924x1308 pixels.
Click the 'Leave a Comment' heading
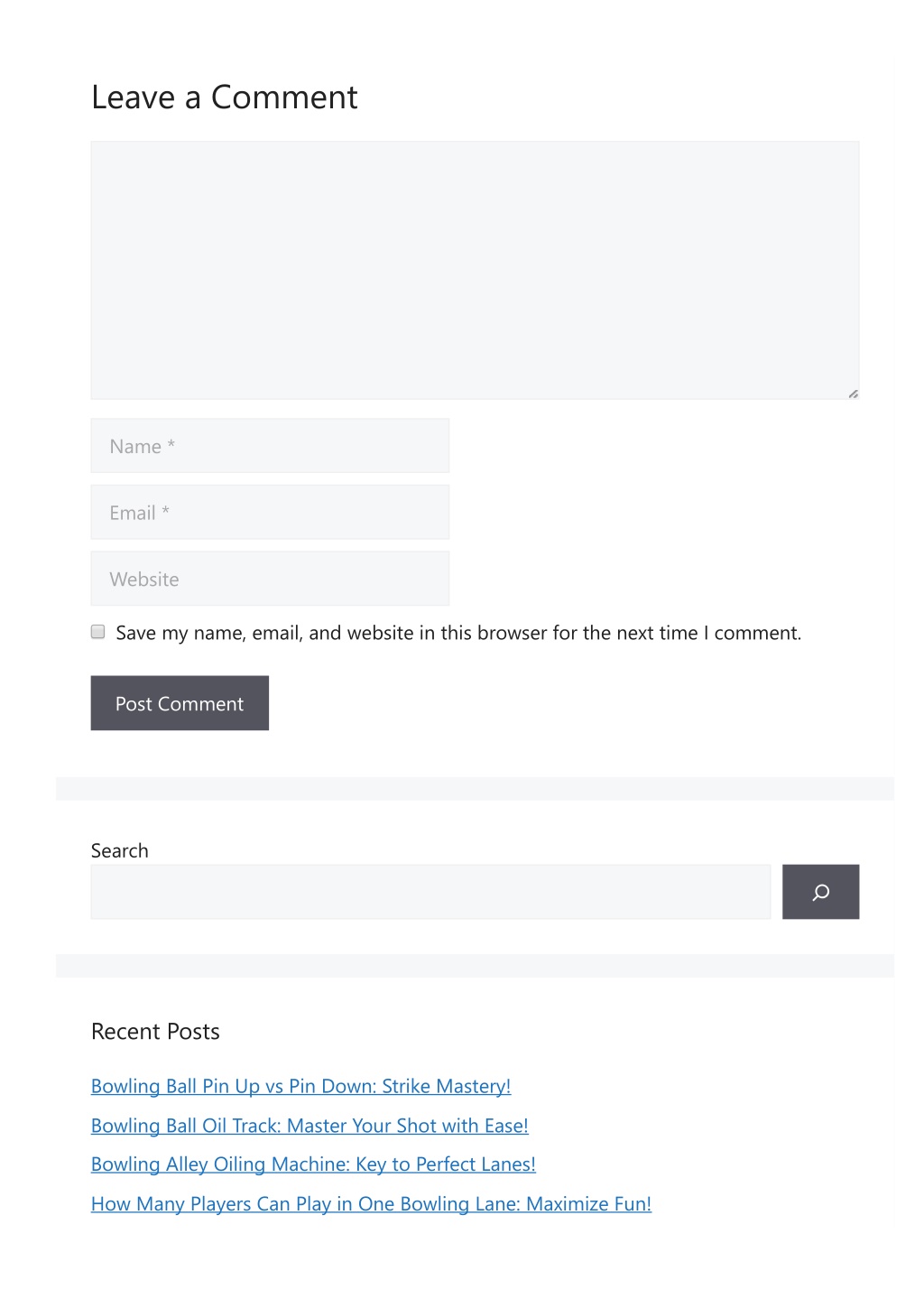tap(225, 97)
